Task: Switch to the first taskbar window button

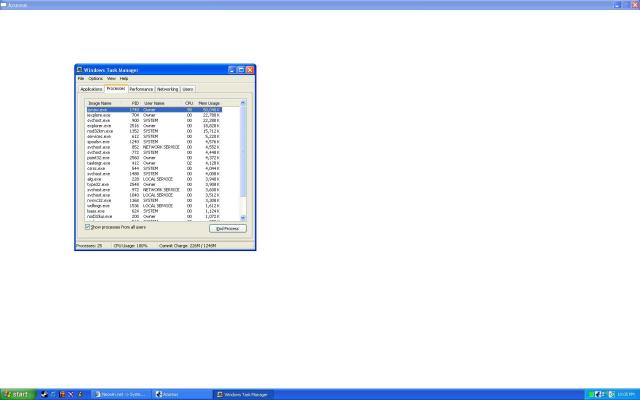Action: 121,394
